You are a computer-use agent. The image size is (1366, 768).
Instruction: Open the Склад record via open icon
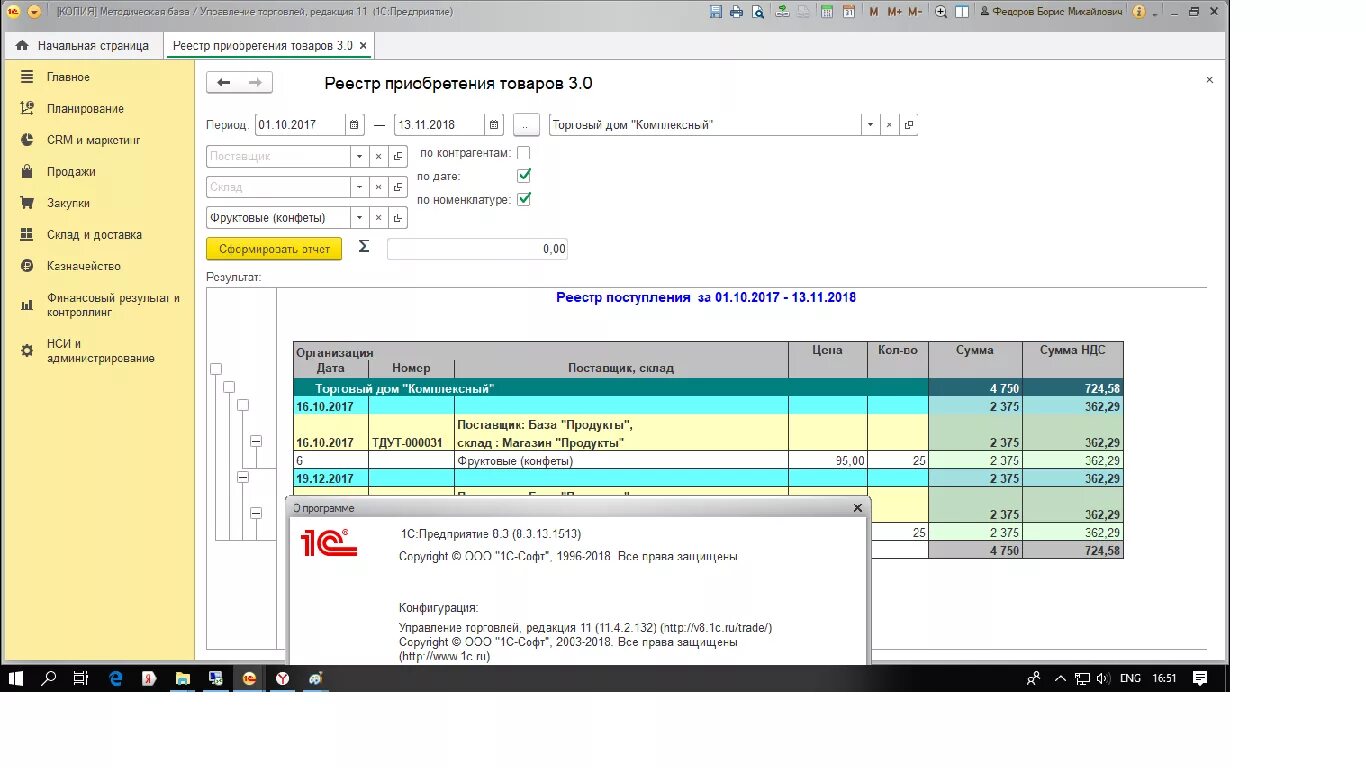click(x=398, y=187)
